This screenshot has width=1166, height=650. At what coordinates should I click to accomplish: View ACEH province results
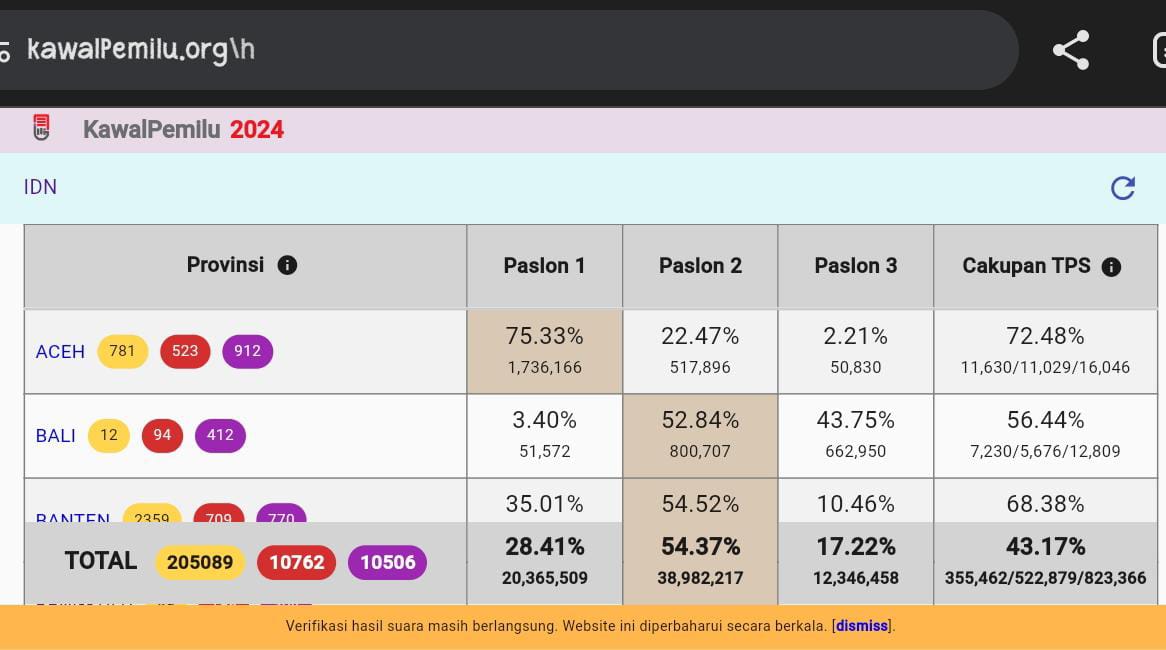59,351
